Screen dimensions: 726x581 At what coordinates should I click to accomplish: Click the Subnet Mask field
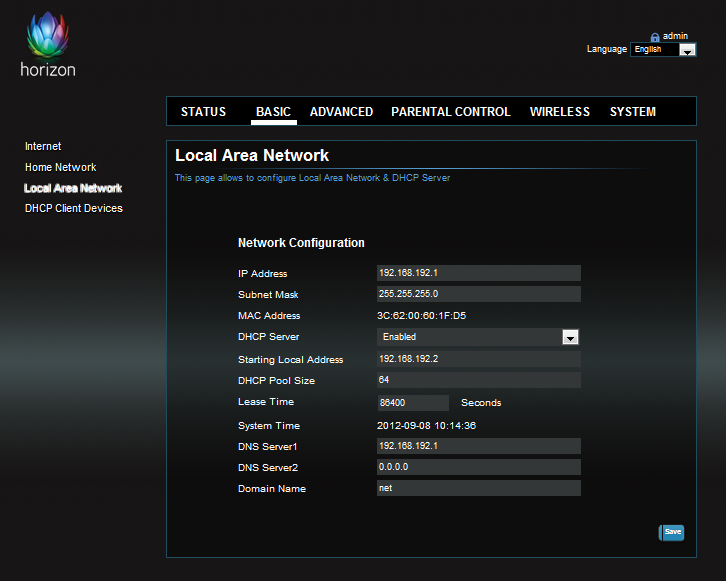(479, 294)
